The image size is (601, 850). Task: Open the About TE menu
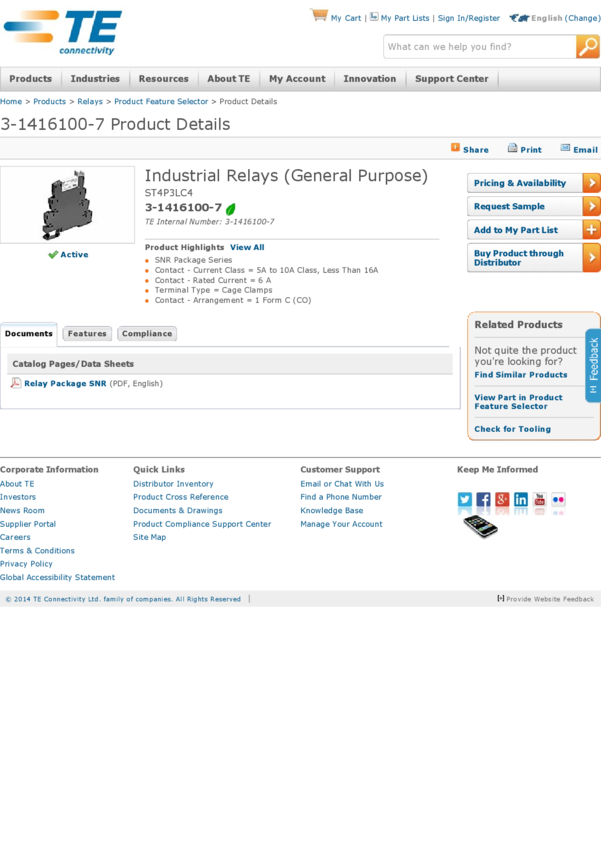tap(229, 79)
